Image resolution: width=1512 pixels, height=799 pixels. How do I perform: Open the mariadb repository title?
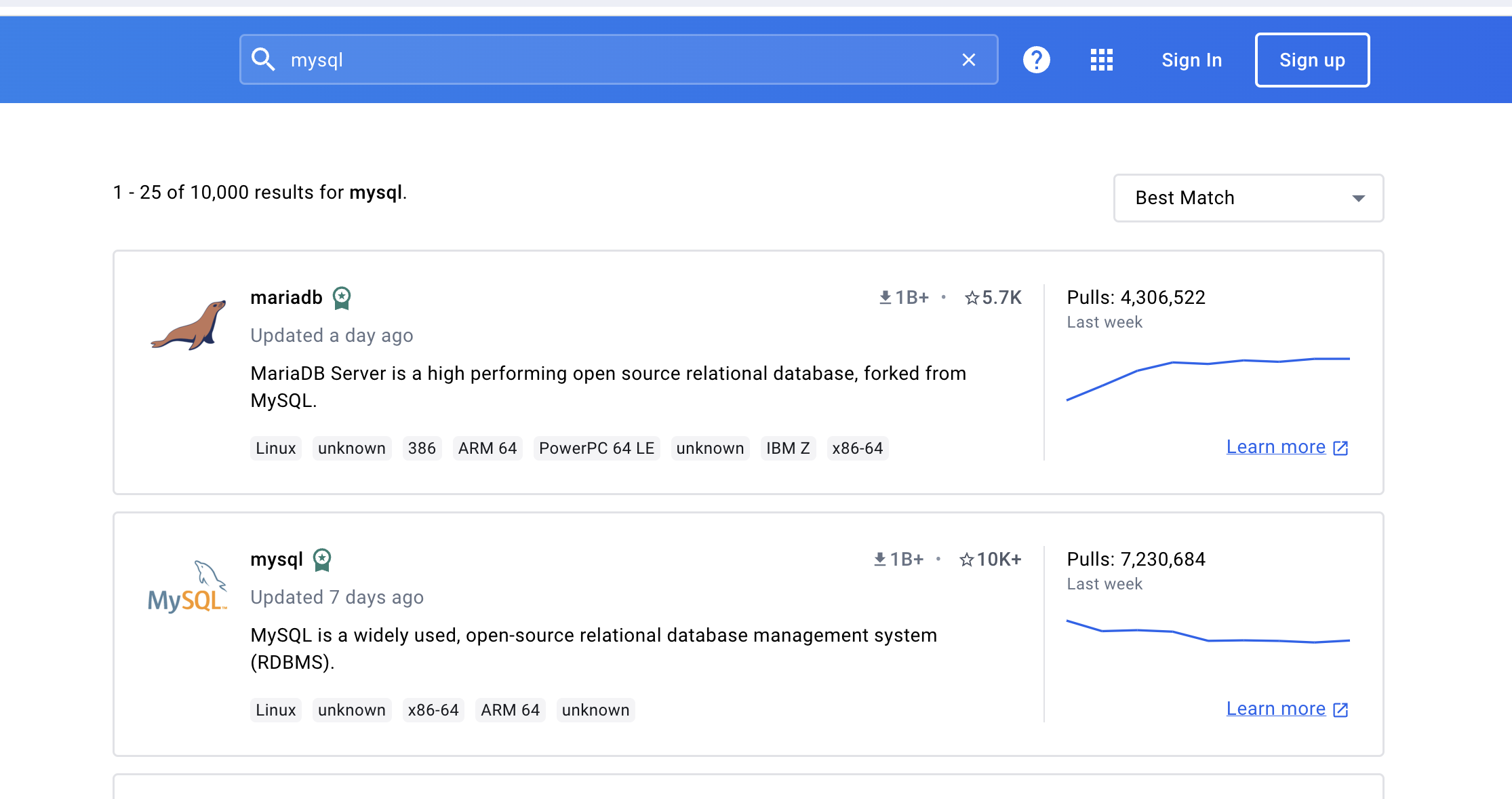286,298
